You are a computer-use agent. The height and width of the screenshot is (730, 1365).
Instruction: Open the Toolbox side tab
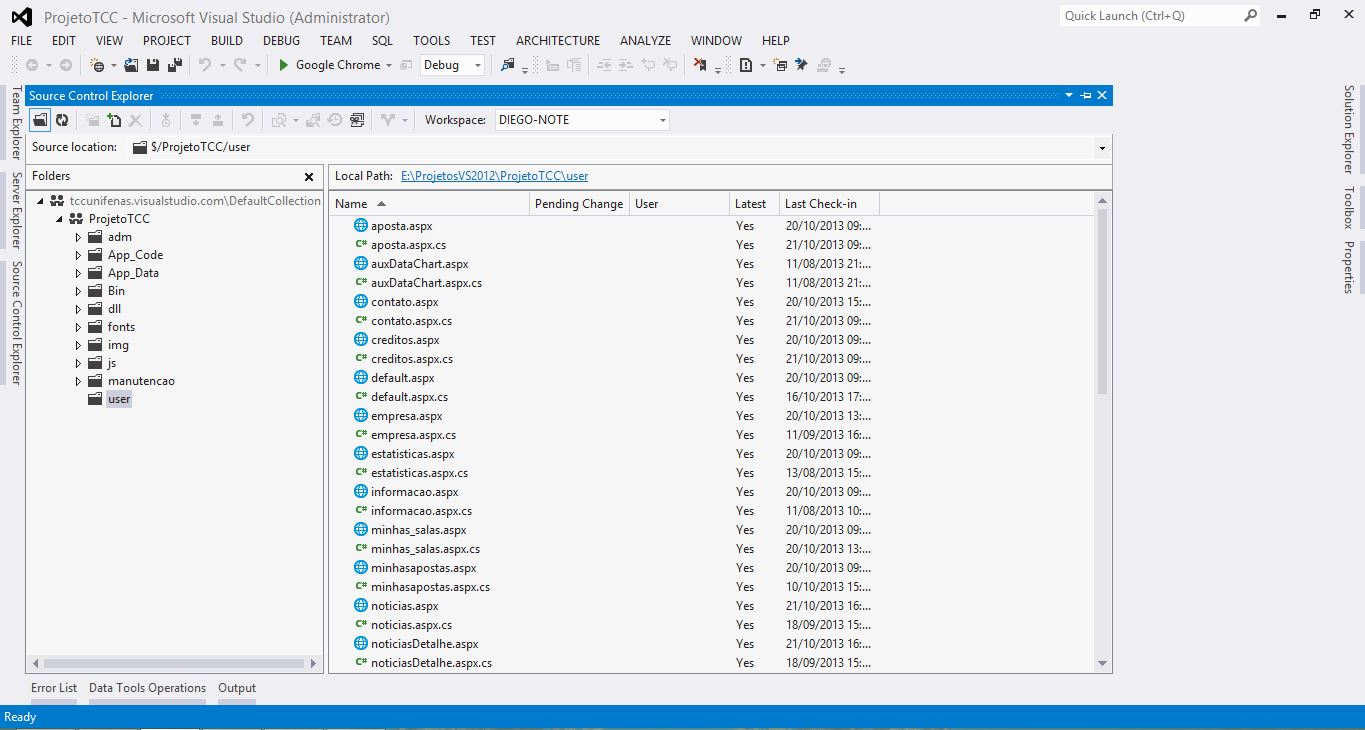point(1349,208)
